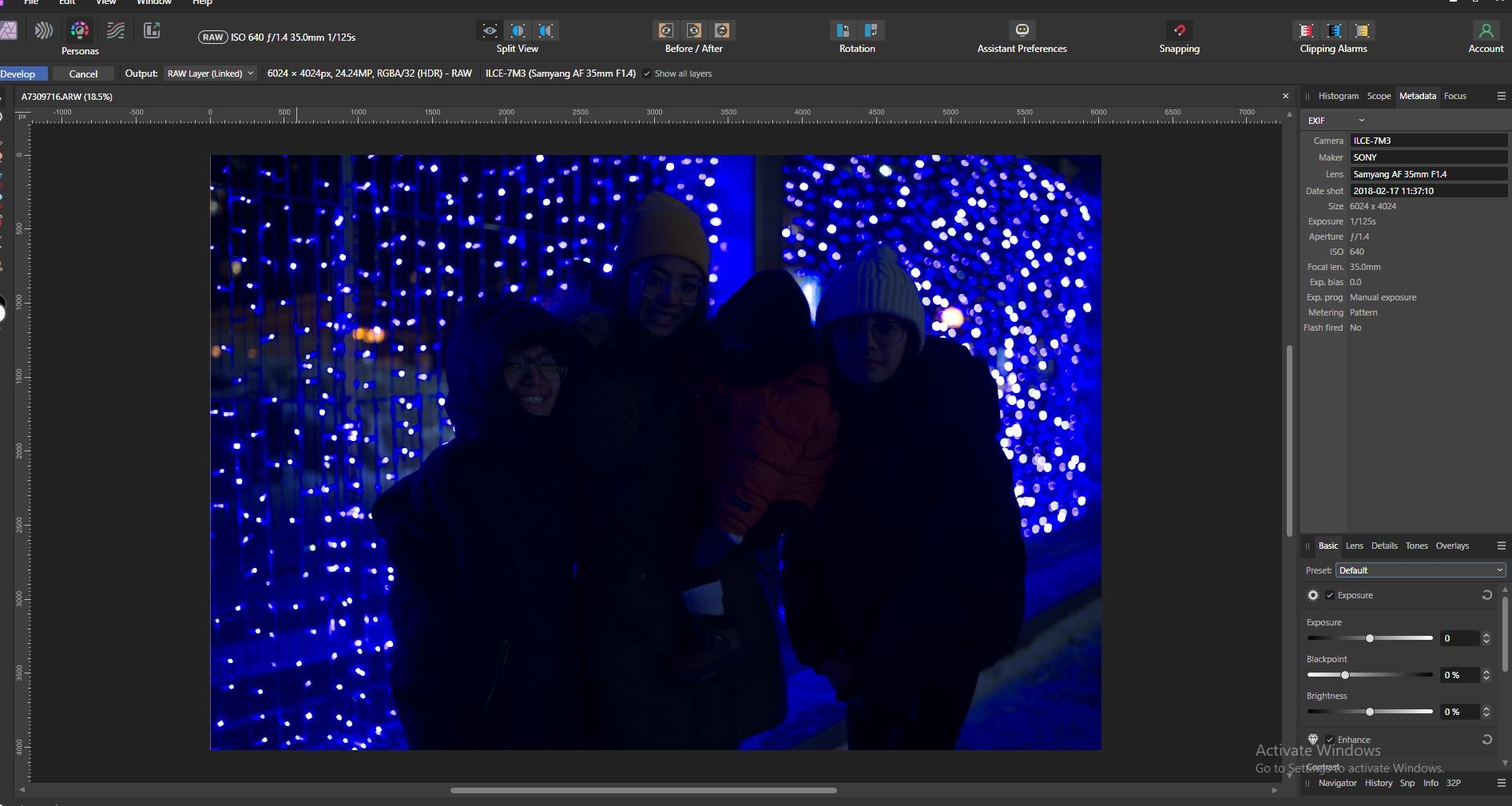Click the Snapping magnet icon
Screen dimensions: 1512x806
point(1179,31)
